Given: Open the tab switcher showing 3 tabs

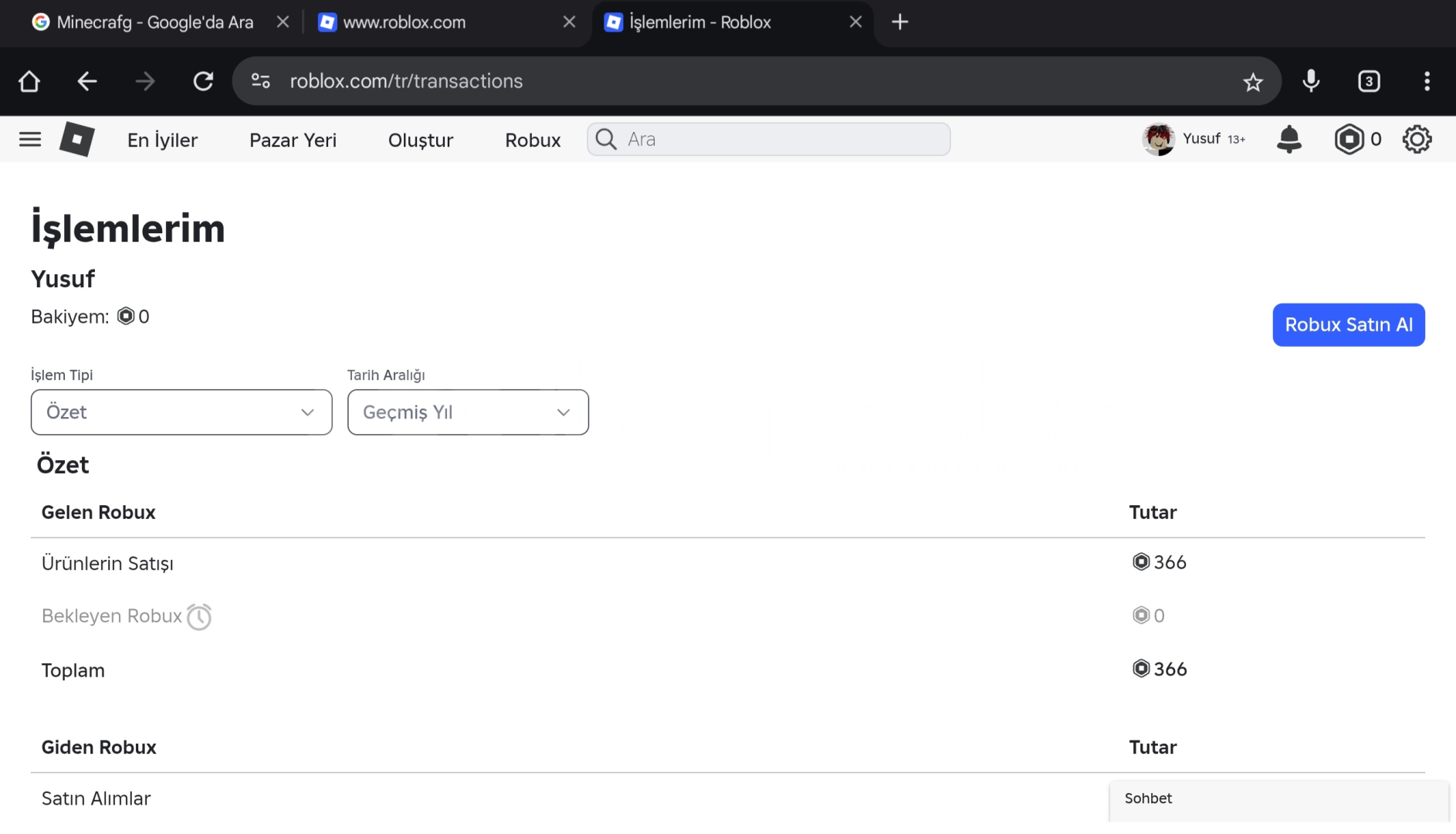Looking at the screenshot, I should click(x=1369, y=81).
